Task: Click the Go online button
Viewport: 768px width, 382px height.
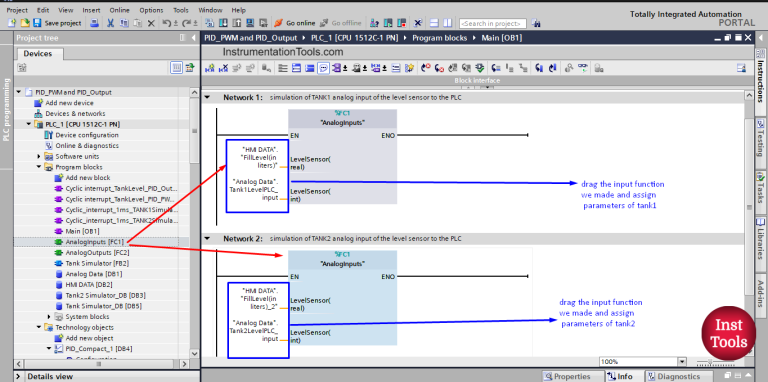Action: (294, 23)
